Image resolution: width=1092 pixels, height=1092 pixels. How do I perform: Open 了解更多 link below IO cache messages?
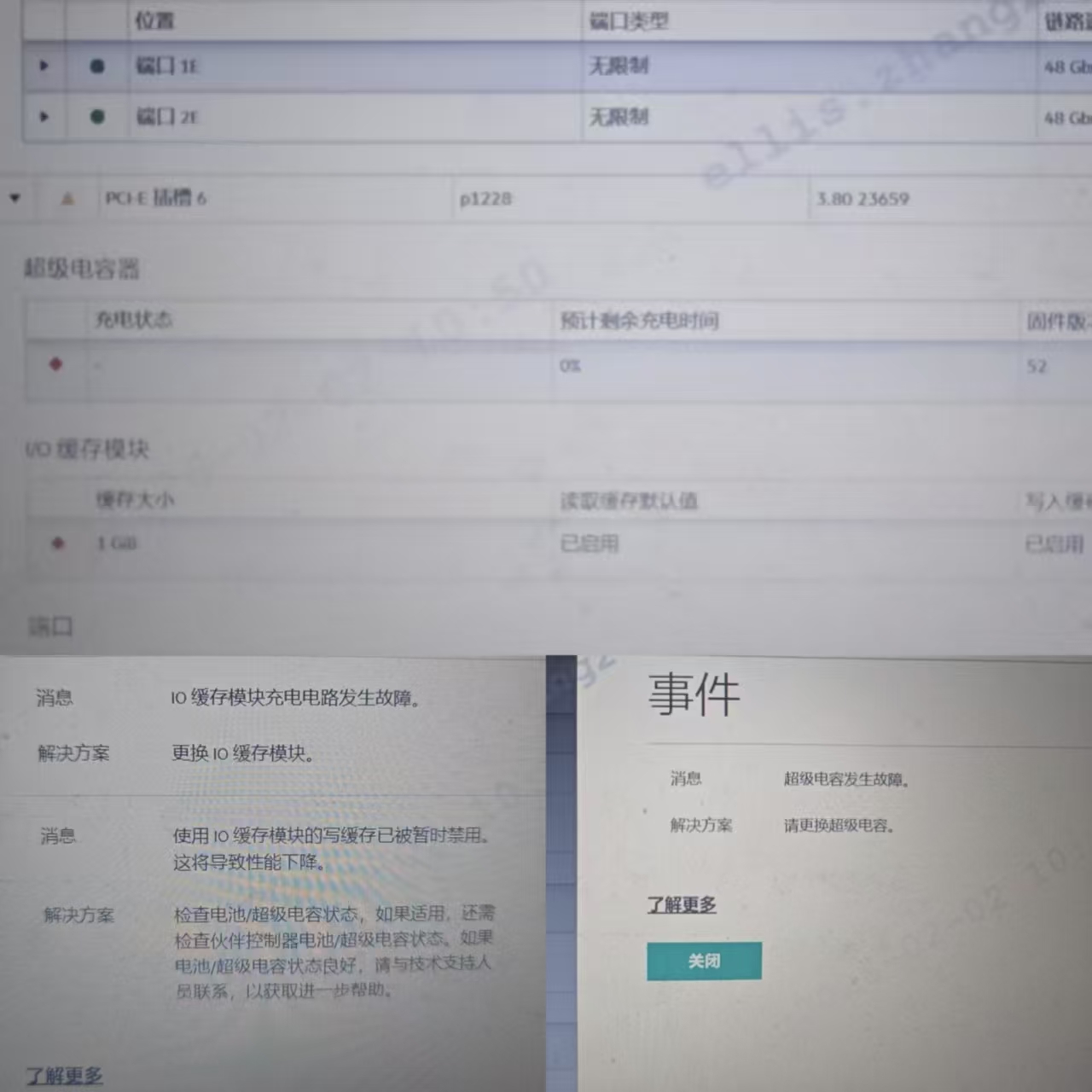point(64,1076)
